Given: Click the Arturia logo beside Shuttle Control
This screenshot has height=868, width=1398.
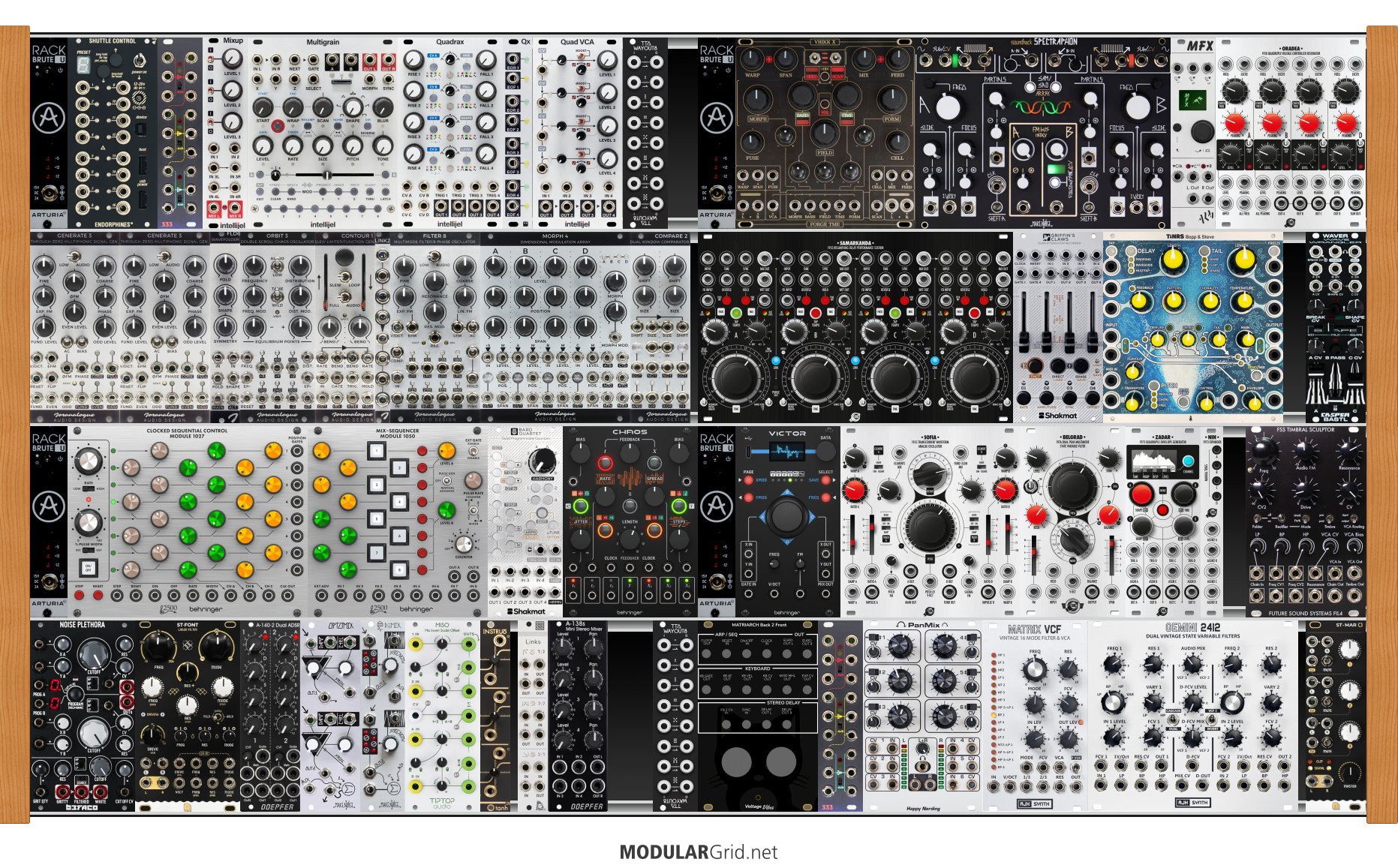Looking at the screenshot, I should 49,119.
